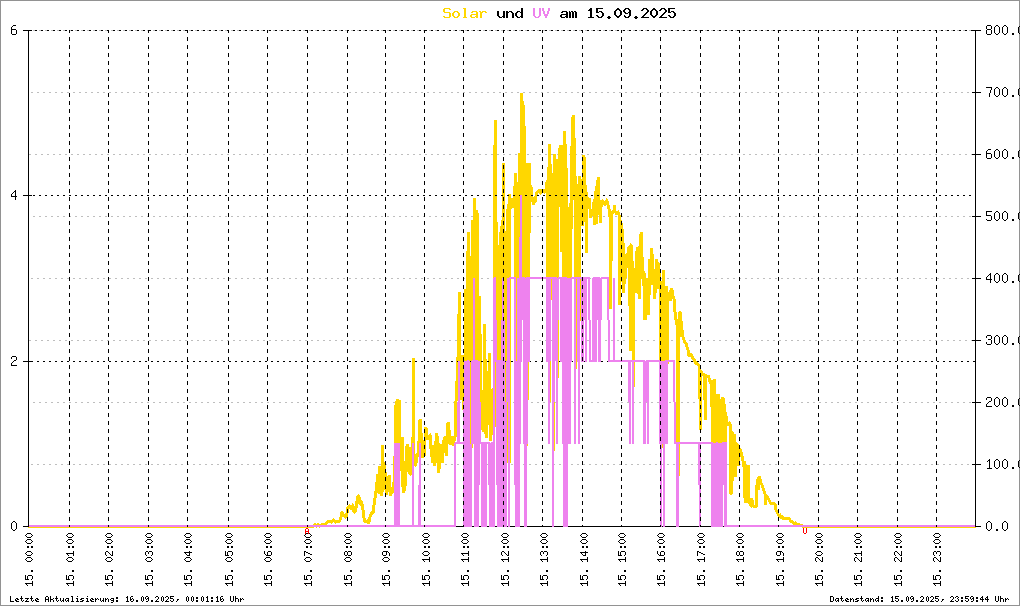The image size is (1020, 606).
Task: Click the date "15.09.2025" in the chart title
Action: tap(631, 13)
